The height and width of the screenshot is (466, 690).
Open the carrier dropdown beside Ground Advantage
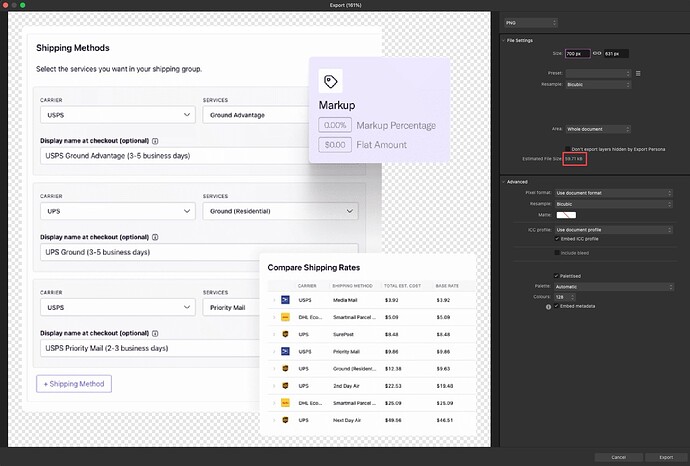pyautogui.click(x=118, y=115)
